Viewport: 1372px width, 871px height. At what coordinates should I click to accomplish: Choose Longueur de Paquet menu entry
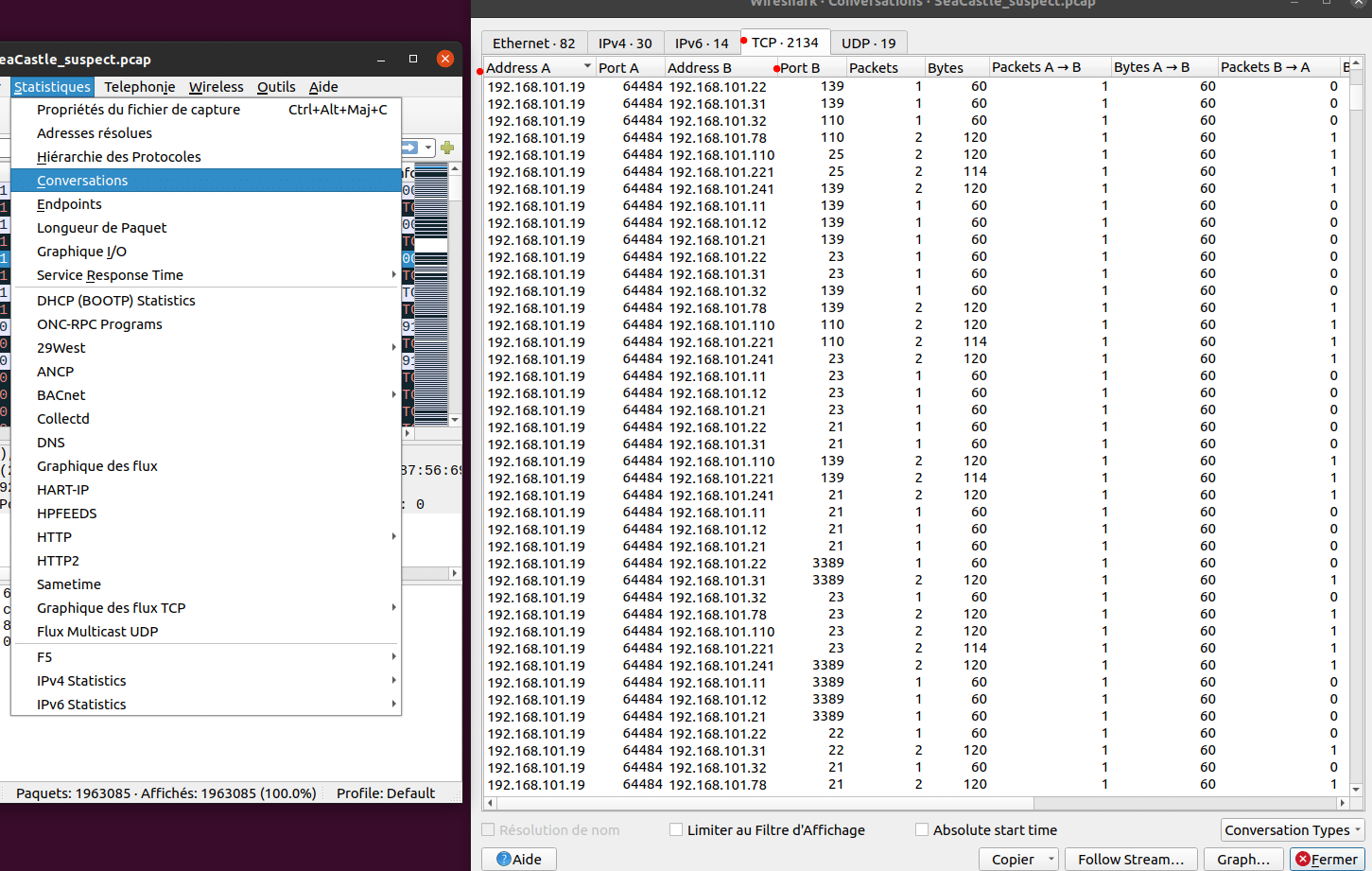tap(206, 228)
